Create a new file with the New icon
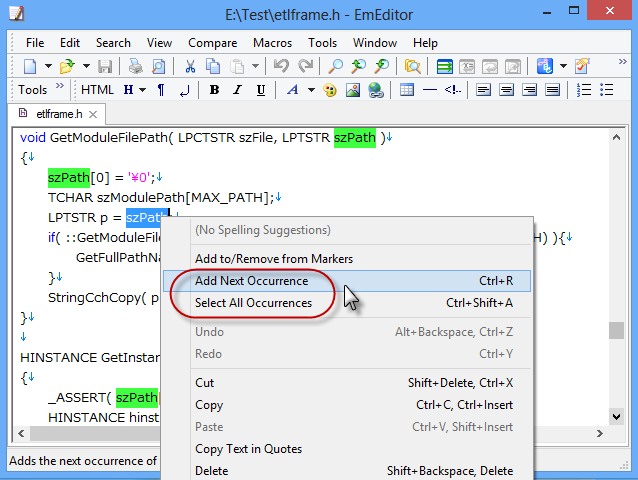The height and width of the screenshot is (480, 638). tap(30, 66)
